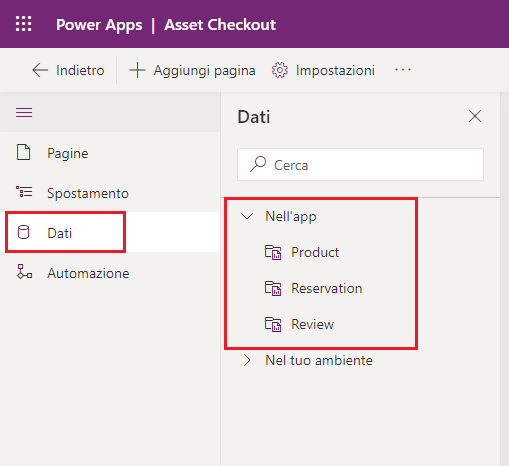Close the Dati panel
This screenshot has height=466, width=509.
tap(475, 116)
